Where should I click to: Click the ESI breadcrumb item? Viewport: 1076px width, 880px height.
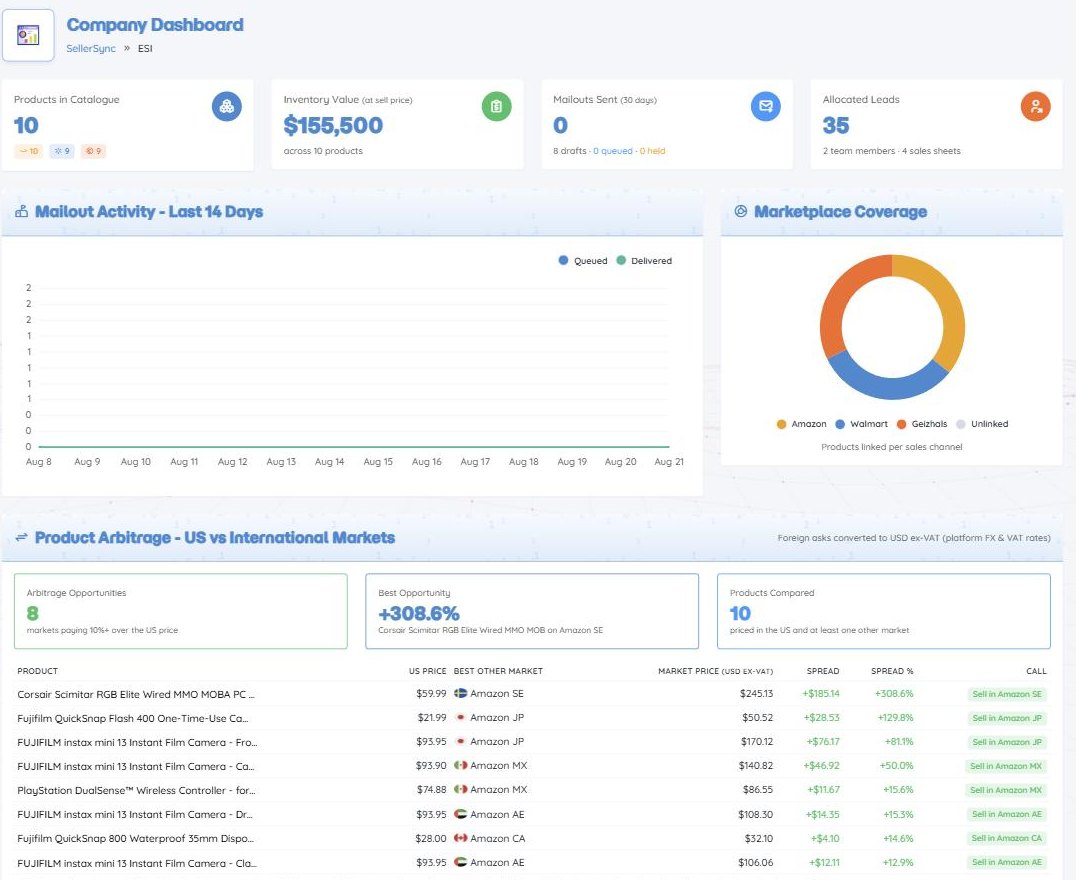point(145,48)
